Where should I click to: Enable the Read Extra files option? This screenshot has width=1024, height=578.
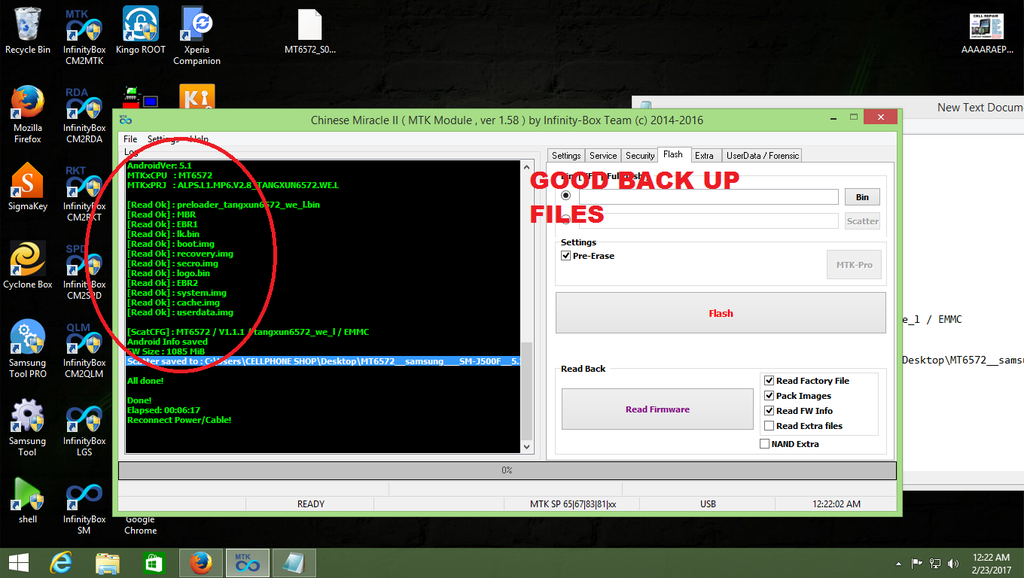768,426
